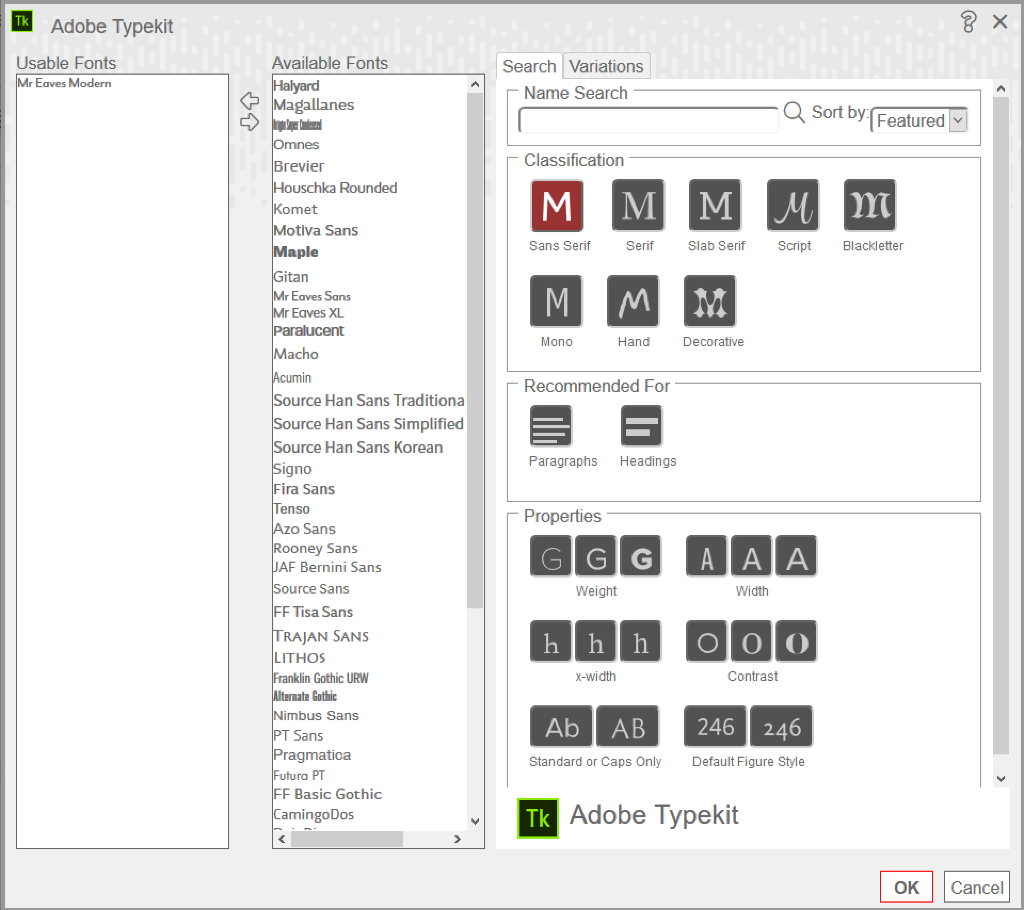Click Available Fonts scroll right arrow

(457, 839)
